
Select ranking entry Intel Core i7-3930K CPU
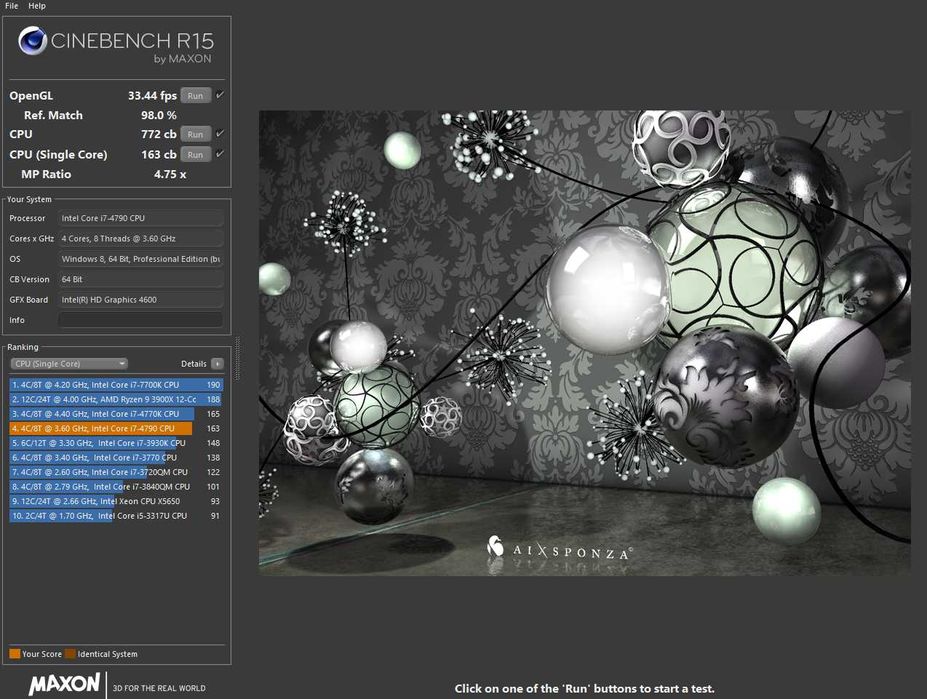click(x=116, y=443)
